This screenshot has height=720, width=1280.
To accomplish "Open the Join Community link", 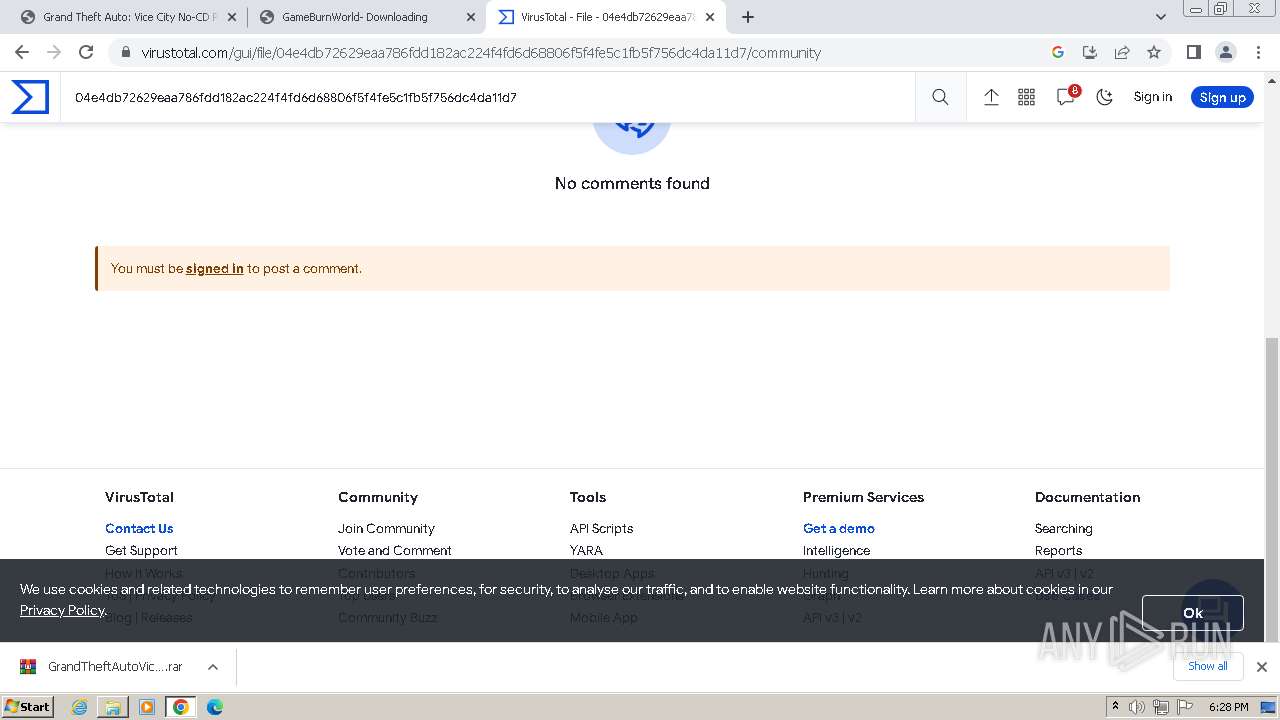I will (x=386, y=528).
